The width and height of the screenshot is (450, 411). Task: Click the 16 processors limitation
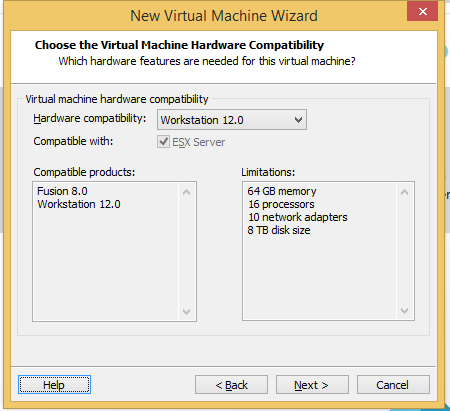click(x=281, y=204)
